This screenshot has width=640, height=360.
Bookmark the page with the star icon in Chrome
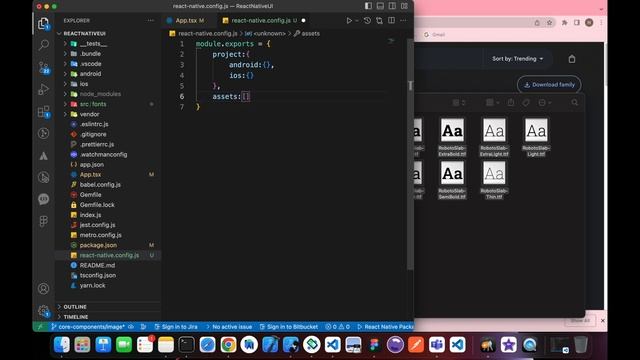pos(549,23)
